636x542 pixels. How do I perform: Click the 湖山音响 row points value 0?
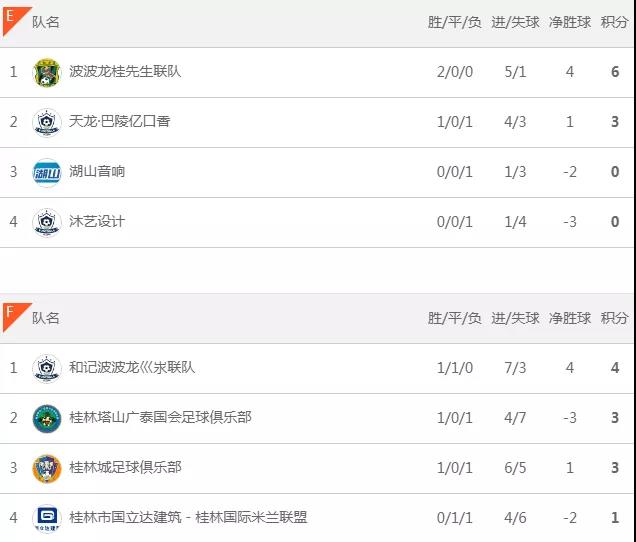click(x=615, y=172)
